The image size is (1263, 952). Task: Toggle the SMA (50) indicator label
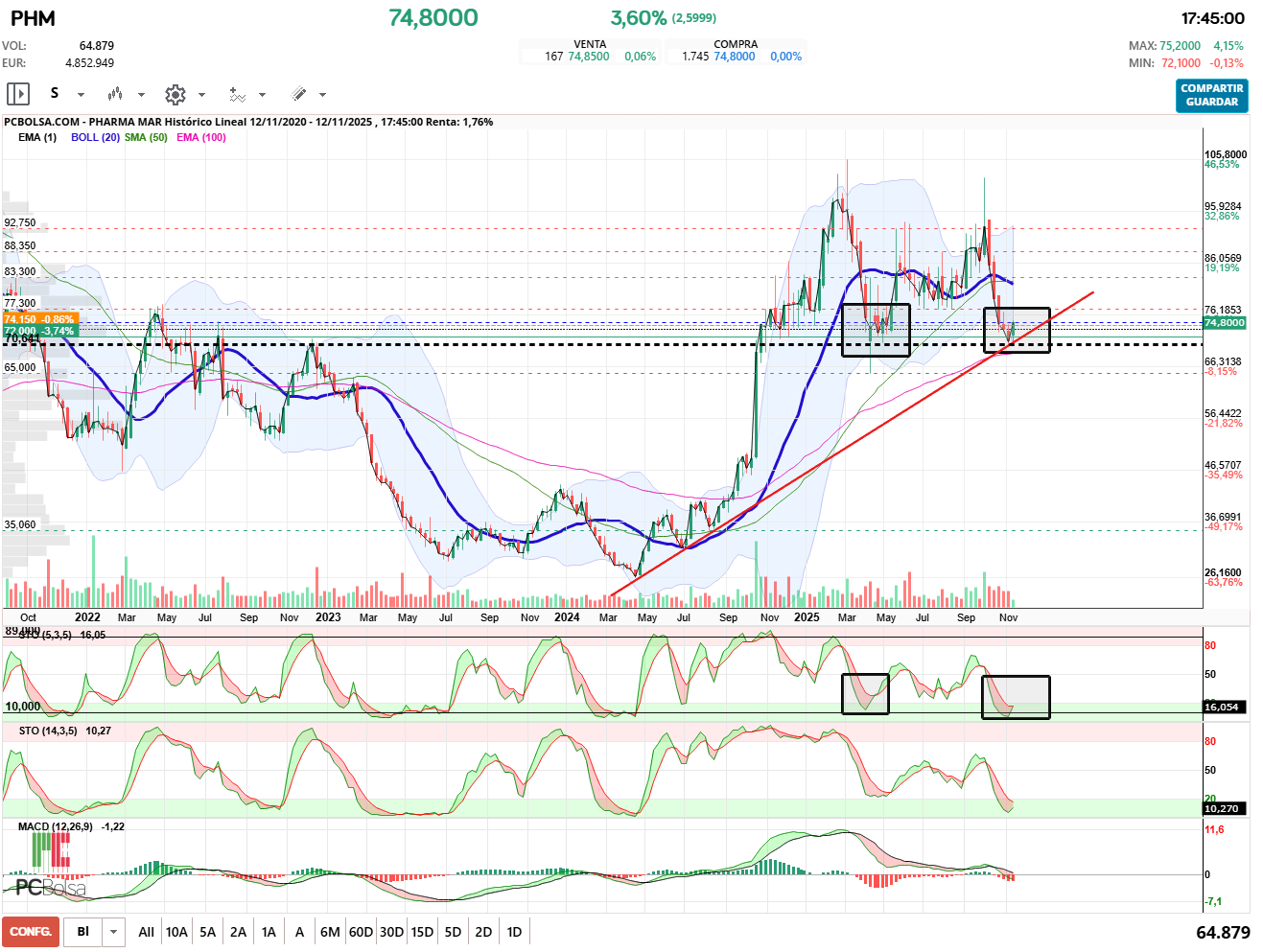tap(146, 137)
